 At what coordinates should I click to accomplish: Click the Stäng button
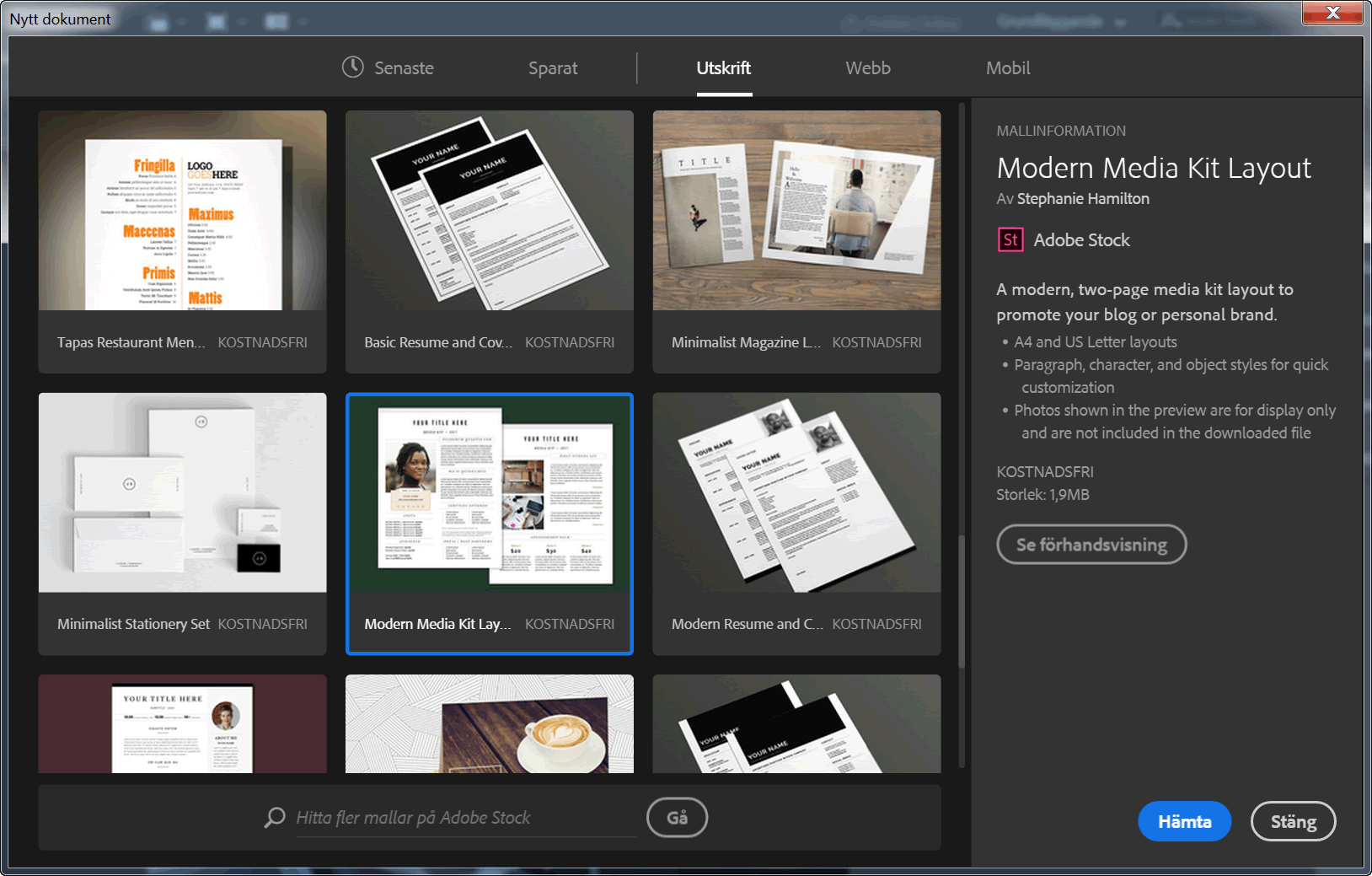(1292, 821)
